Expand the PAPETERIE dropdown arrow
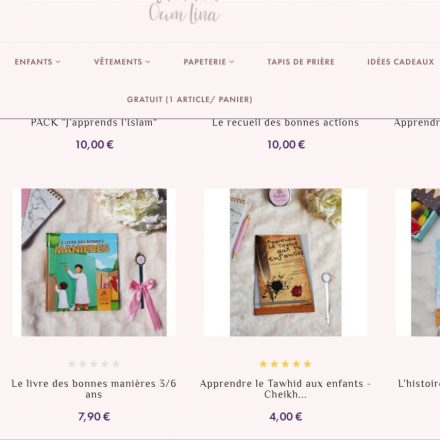 click(232, 62)
